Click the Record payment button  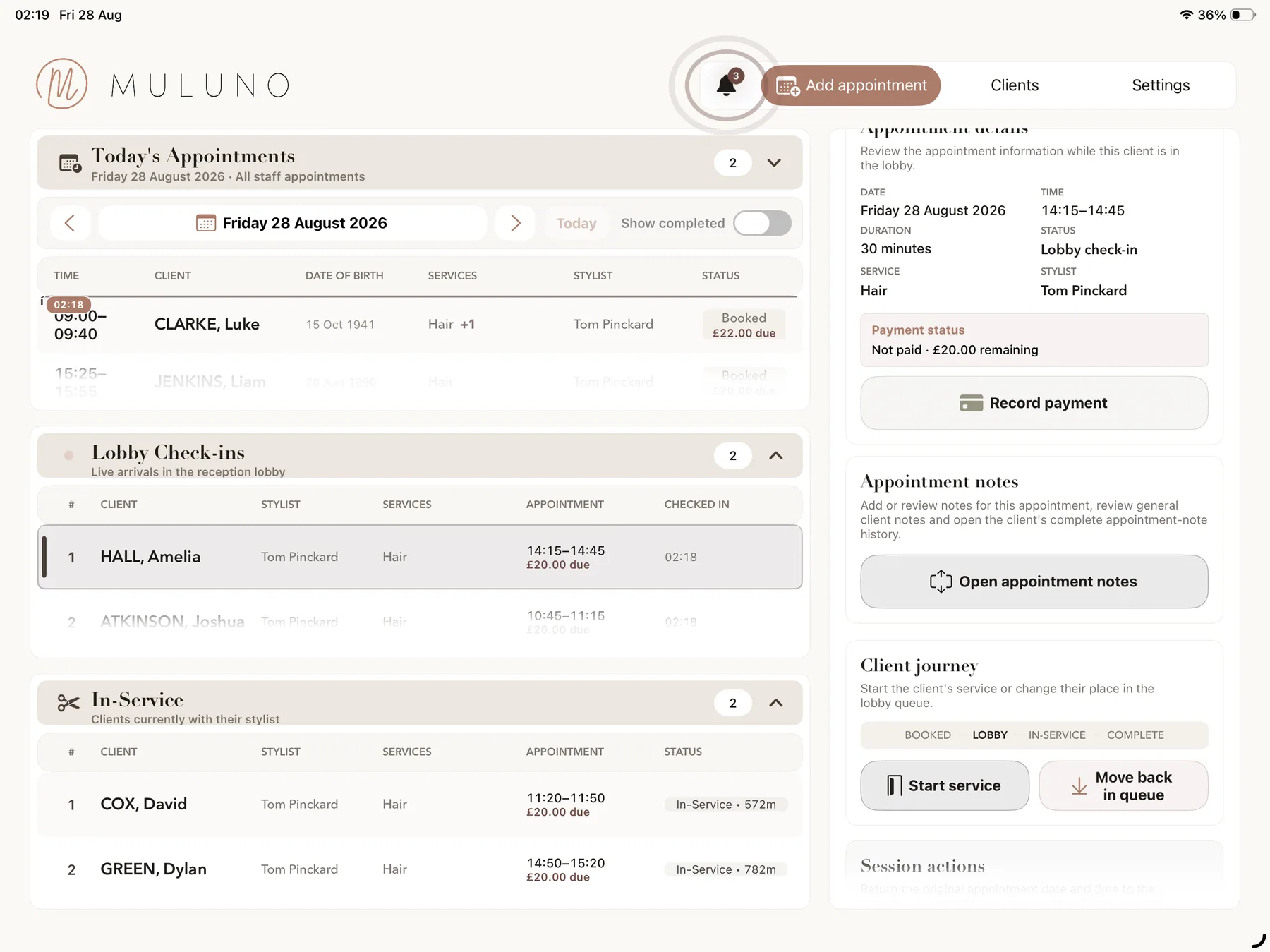1034,403
